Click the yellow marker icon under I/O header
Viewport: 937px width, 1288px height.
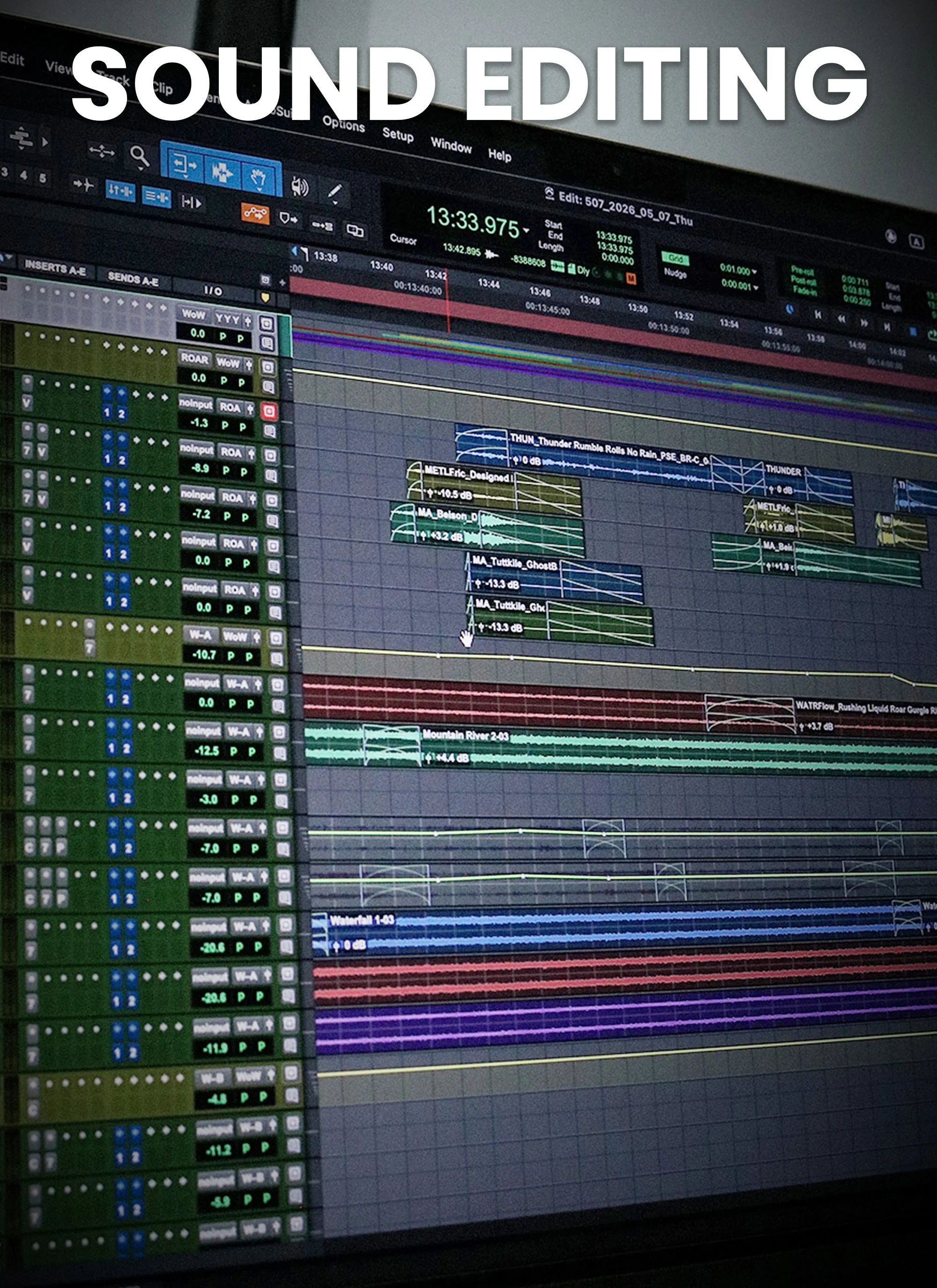[264, 297]
